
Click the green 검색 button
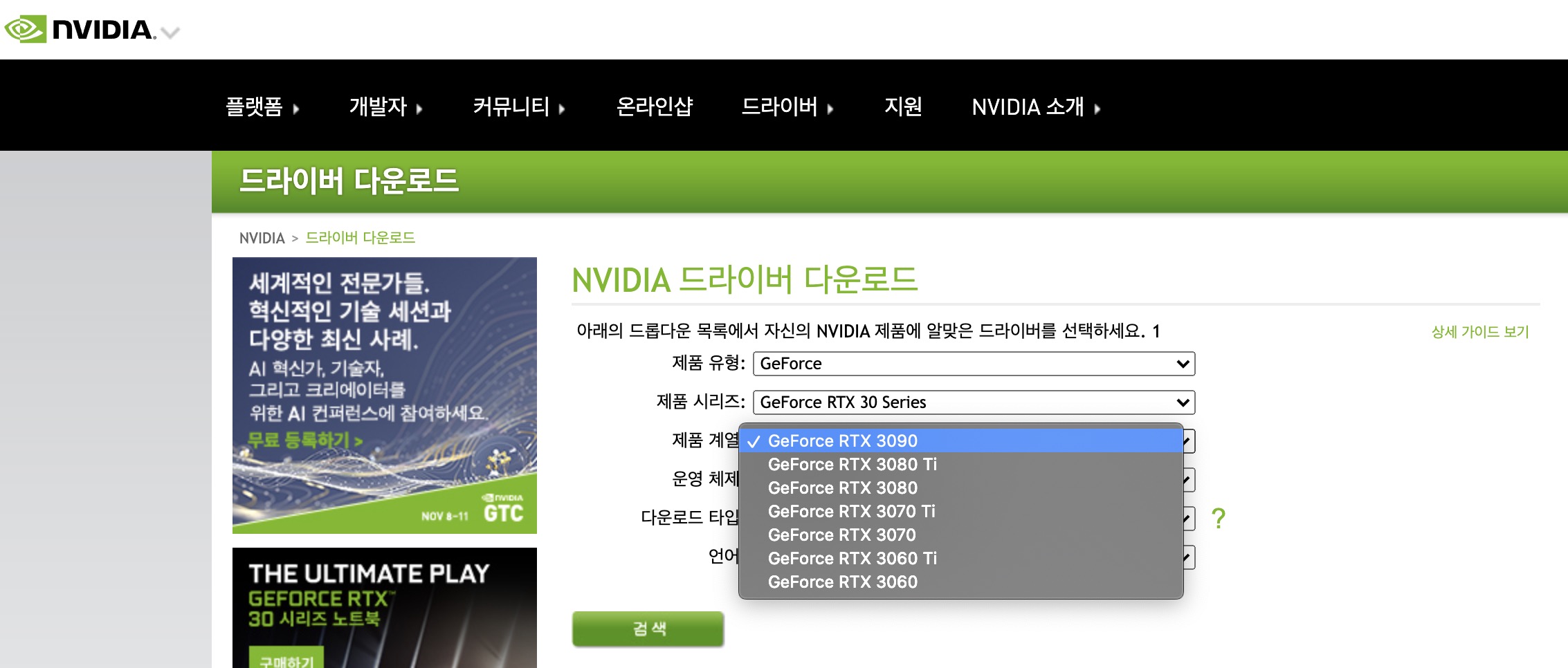[648, 629]
